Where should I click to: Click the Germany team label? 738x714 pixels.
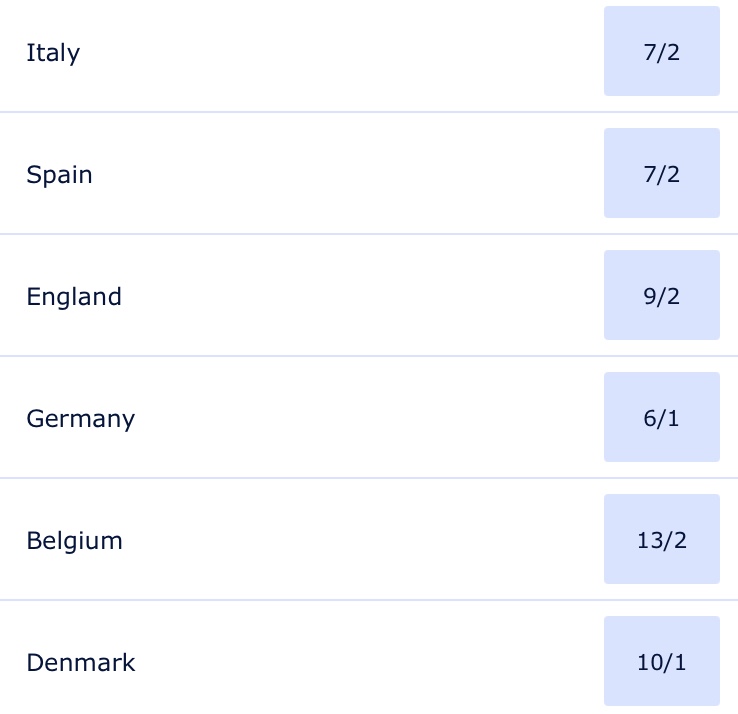tap(80, 418)
